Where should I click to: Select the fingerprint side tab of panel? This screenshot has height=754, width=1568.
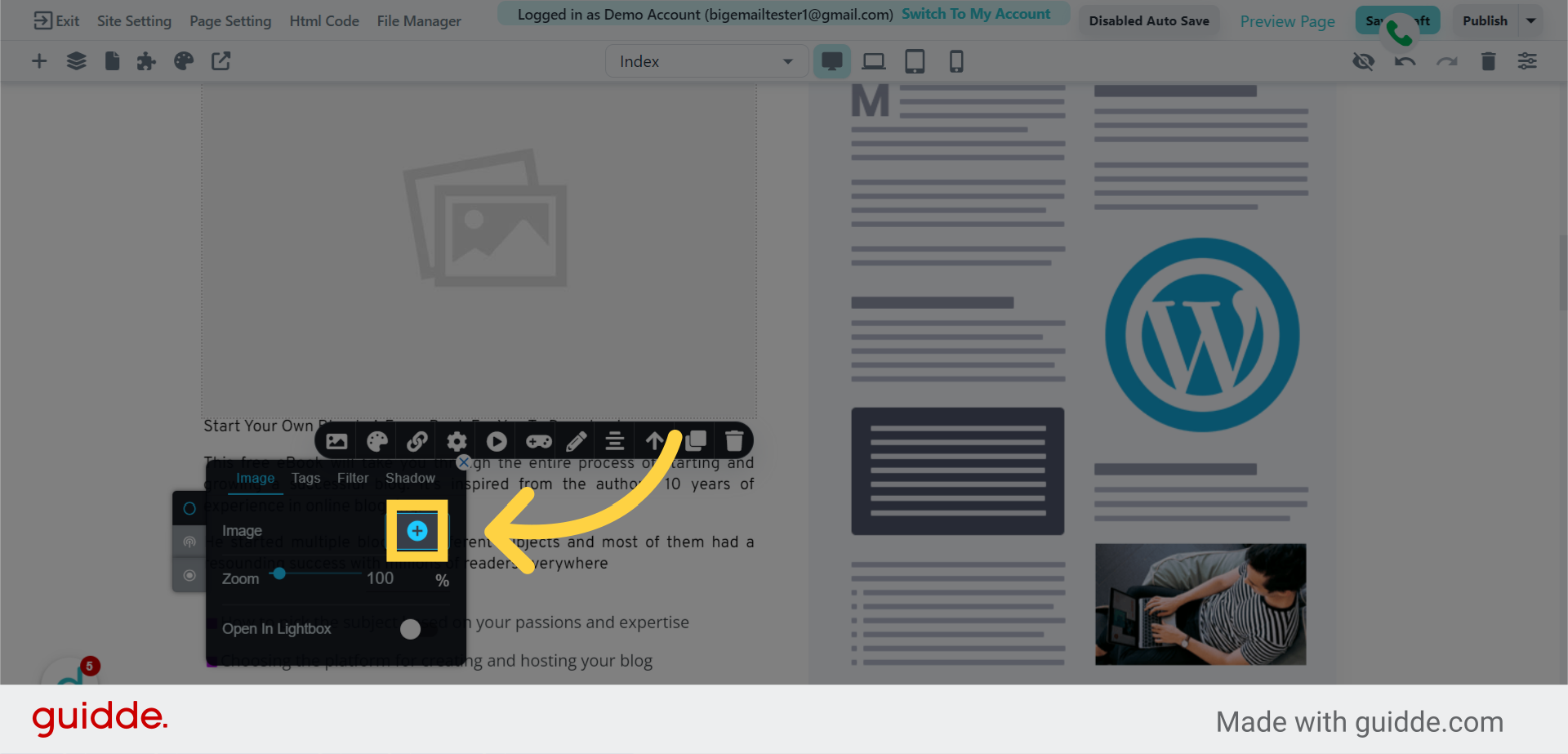(x=189, y=542)
